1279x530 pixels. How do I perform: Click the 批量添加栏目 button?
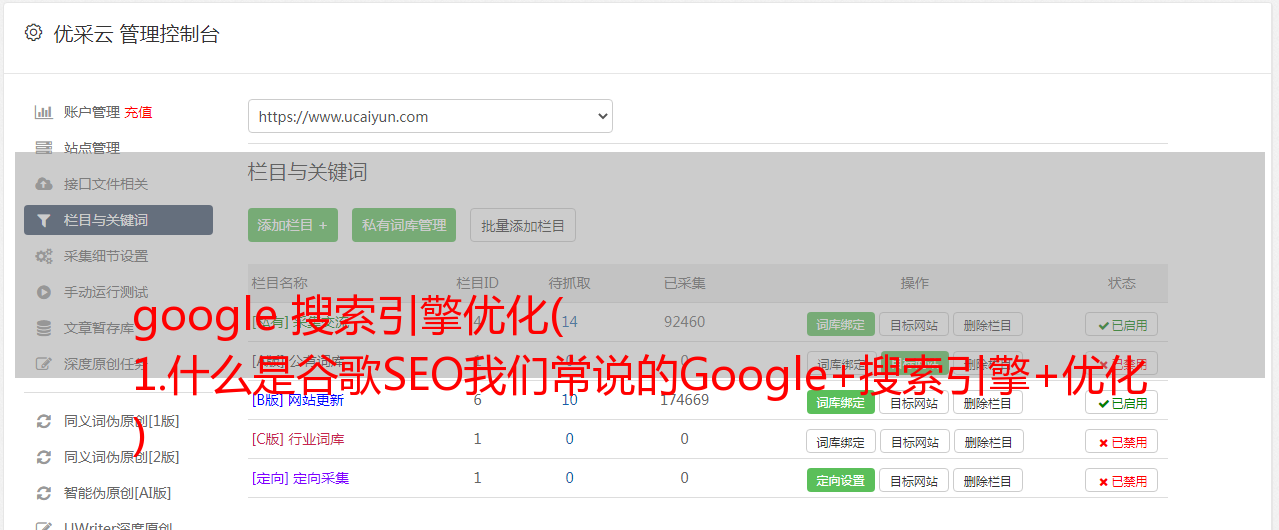pyautogui.click(x=523, y=225)
